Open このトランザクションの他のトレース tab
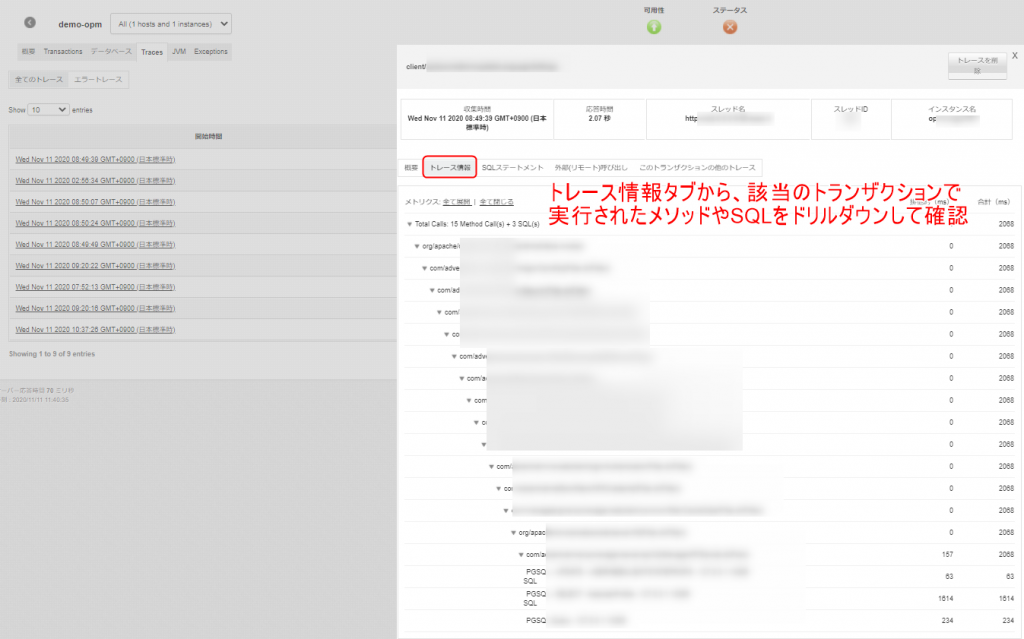Image resolution: width=1024 pixels, height=639 pixels. pos(697,168)
